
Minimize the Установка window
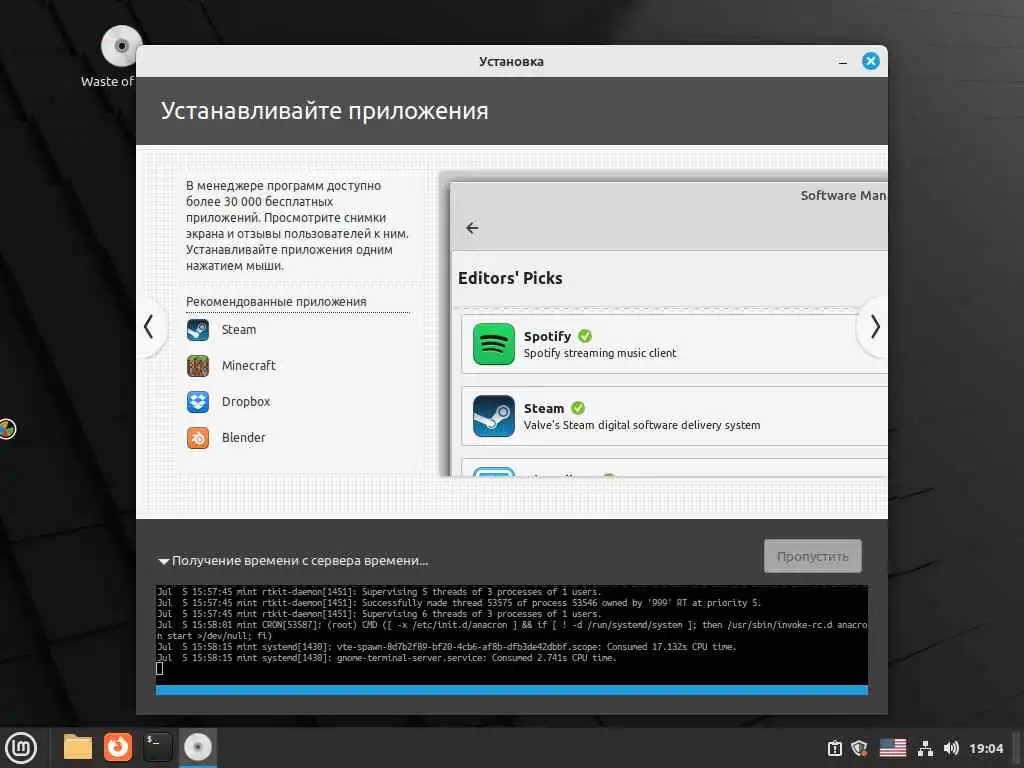click(x=842, y=62)
